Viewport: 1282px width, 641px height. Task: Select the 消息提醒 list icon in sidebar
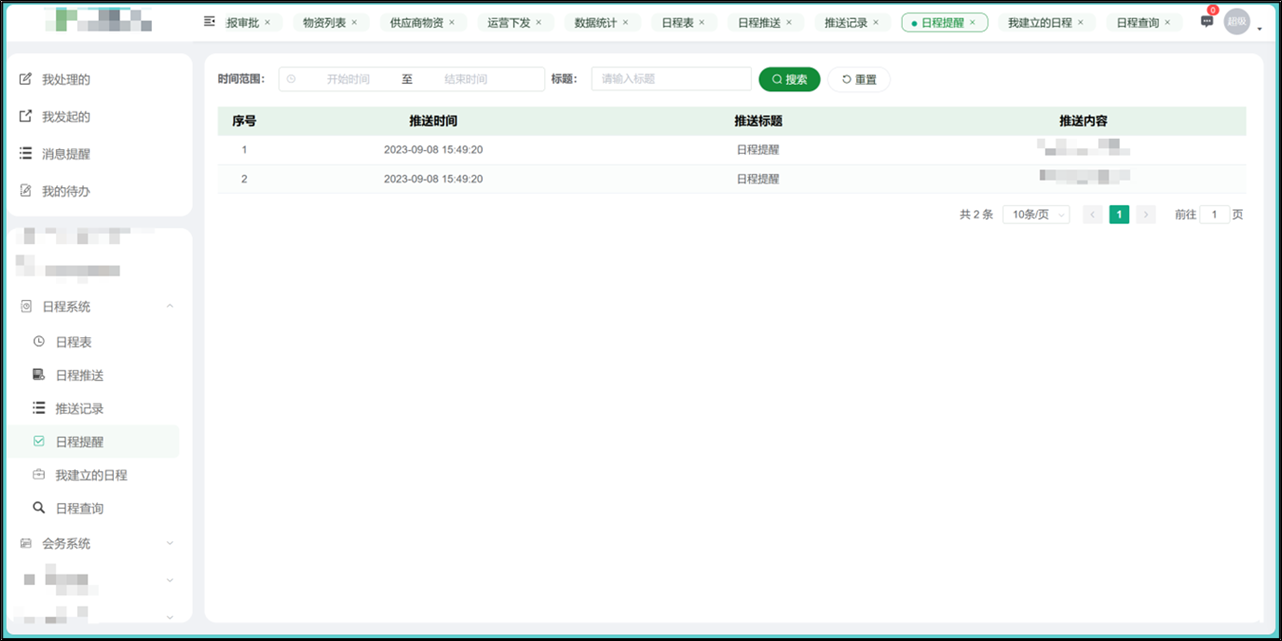(x=26, y=153)
